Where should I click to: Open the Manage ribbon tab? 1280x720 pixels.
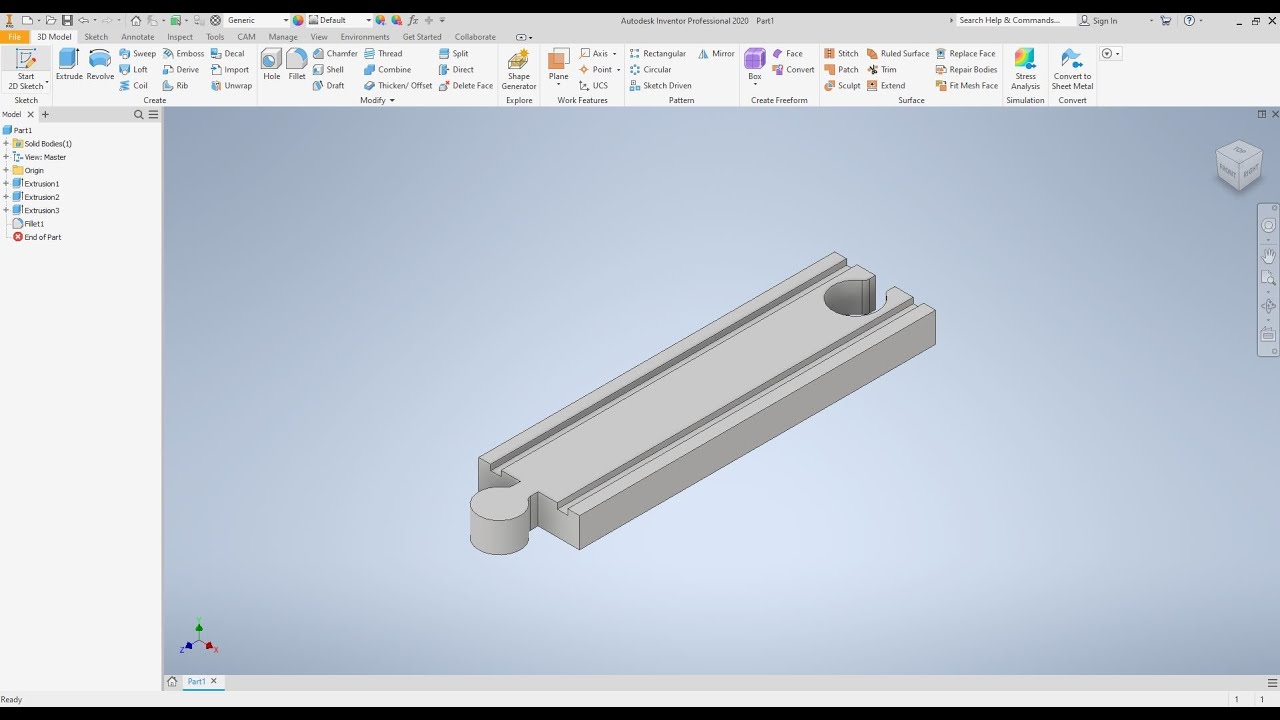tap(283, 37)
